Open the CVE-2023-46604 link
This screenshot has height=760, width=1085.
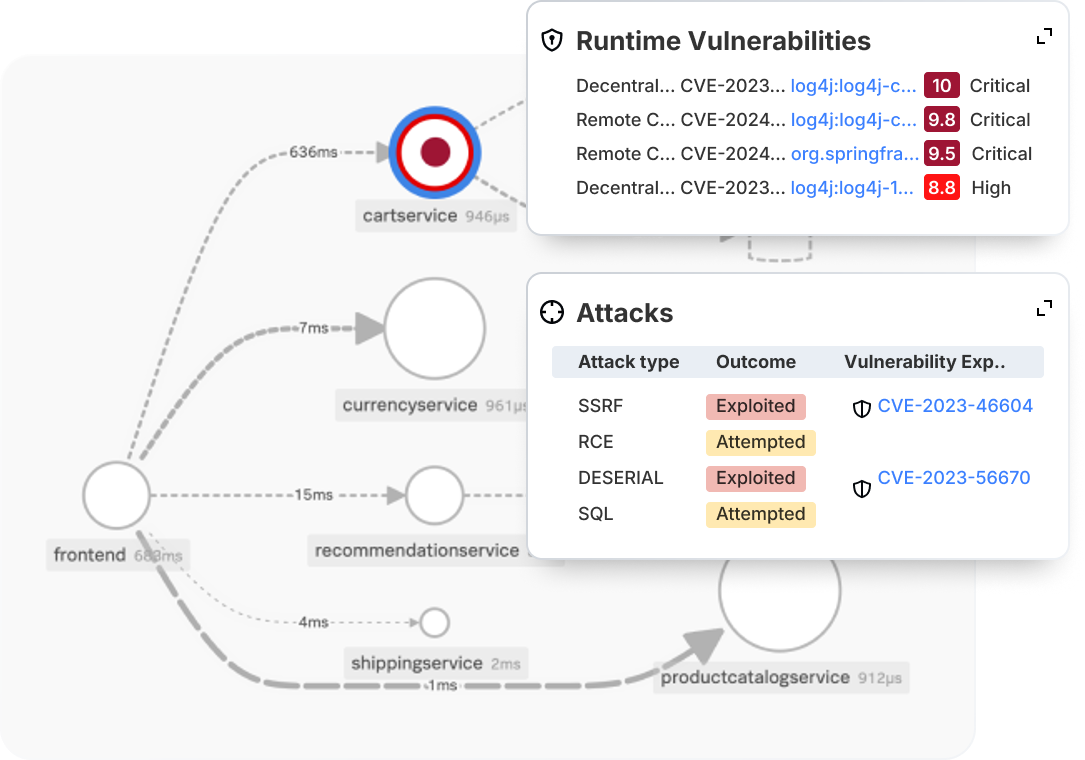tap(955, 406)
